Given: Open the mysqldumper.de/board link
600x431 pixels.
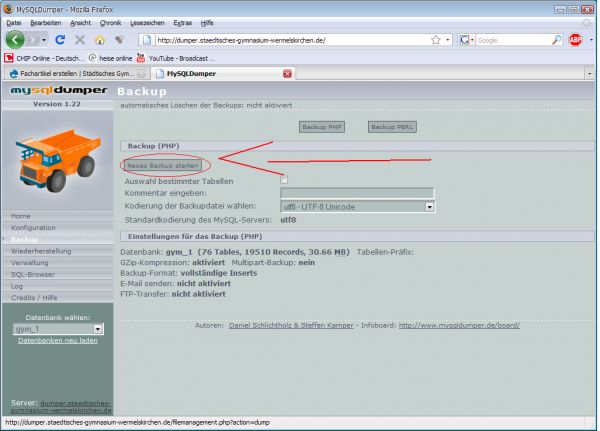Looking at the screenshot, I should click(459, 325).
